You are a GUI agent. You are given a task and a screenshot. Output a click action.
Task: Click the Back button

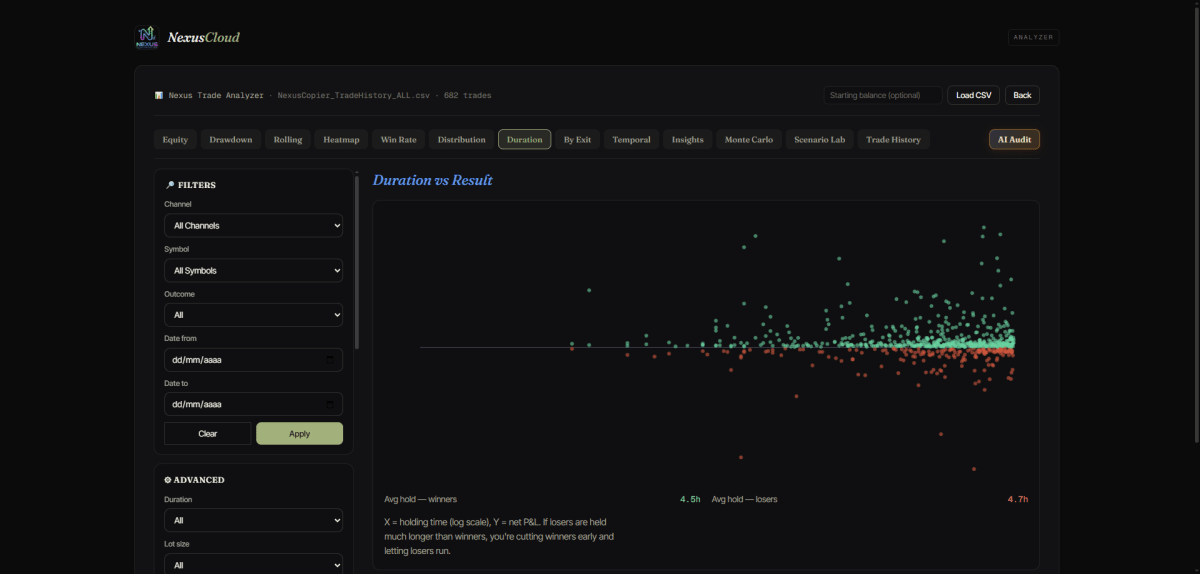(1022, 95)
